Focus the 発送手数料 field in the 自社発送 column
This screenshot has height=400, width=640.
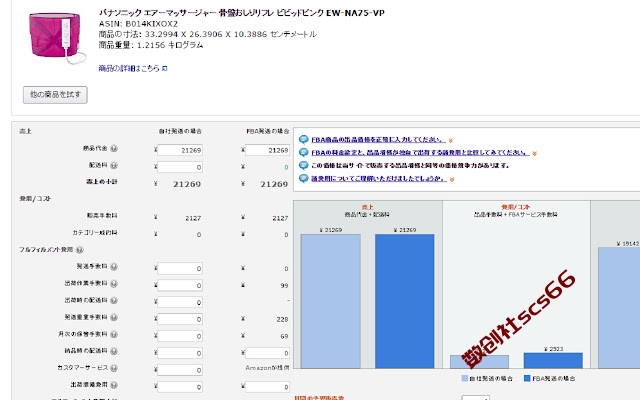pyautogui.click(x=180, y=268)
